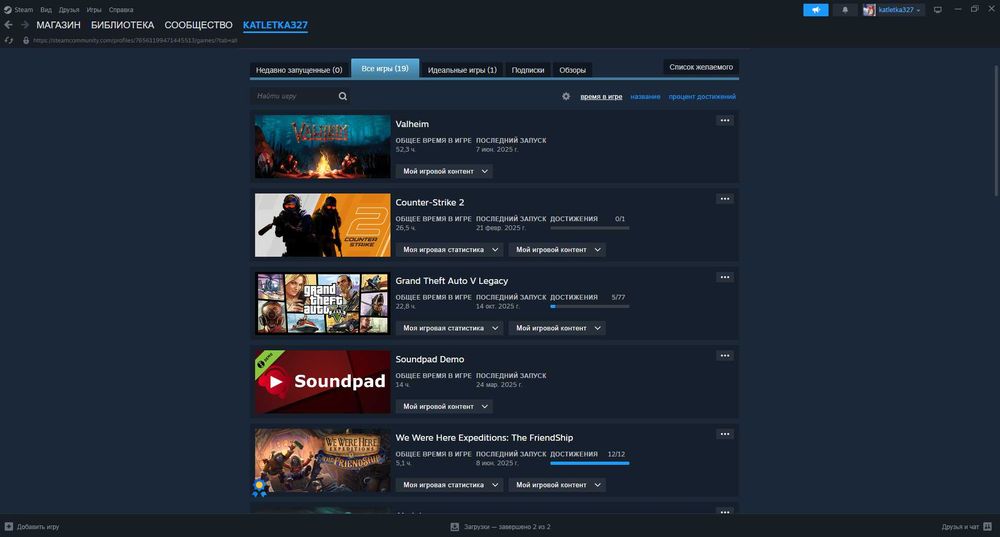Image resolution: width=1000 pixels, height=537 pixels.
Task: Click the page vertical scrollbar
Action: tap(996, 131)
